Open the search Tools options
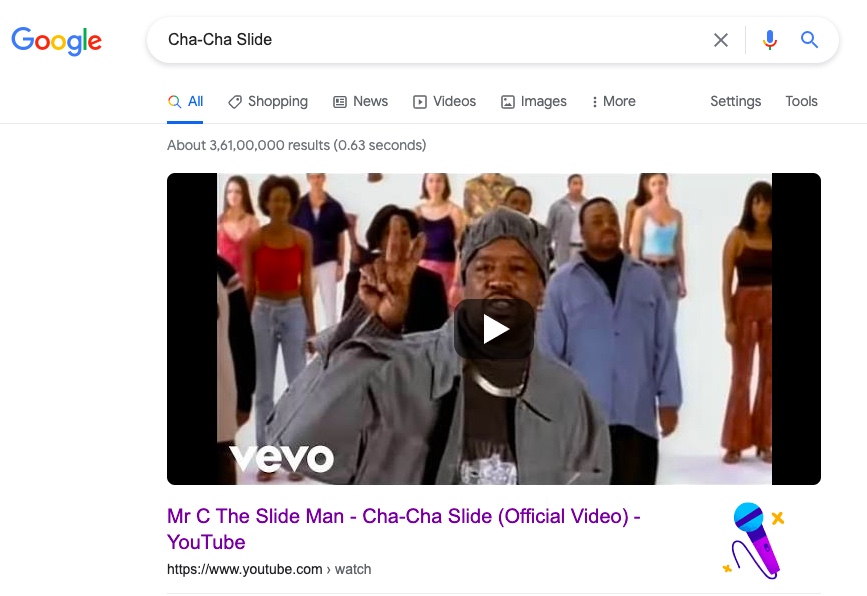This screenshot has width=867, height=596. 801,102
